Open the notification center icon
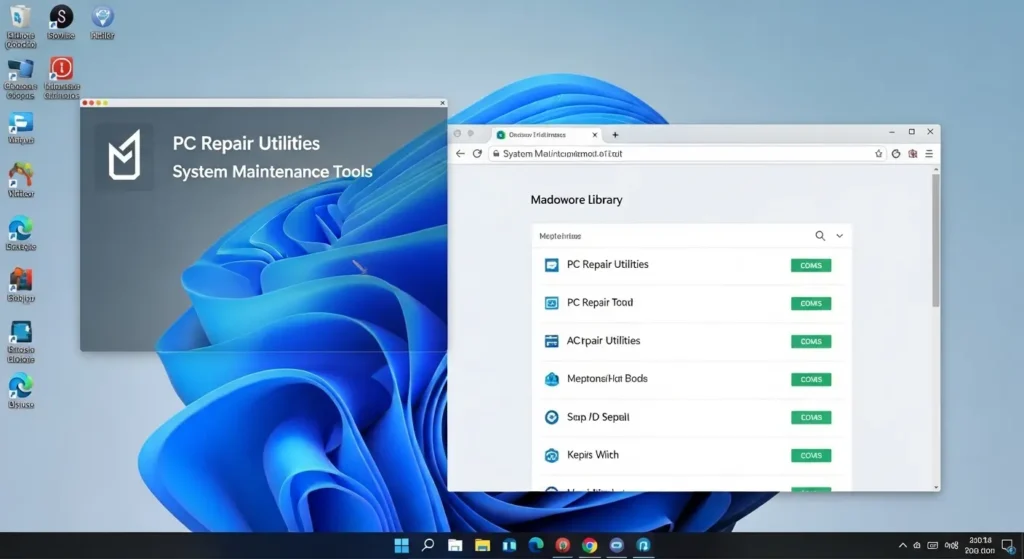The height and width of the screenshot is (559, 1024). pyautogui.click(x=1009, y=546)
